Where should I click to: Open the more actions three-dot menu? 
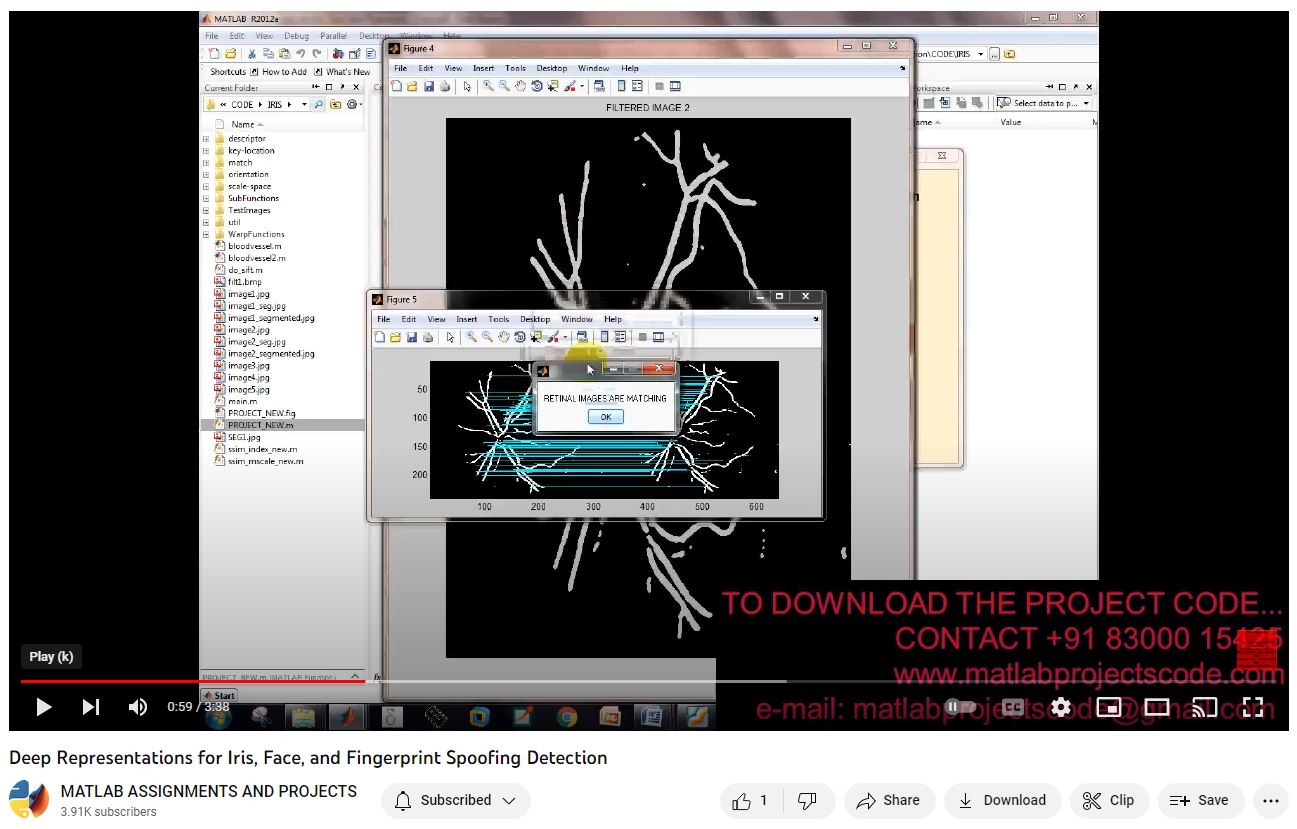pyautogui.click(x=1271, y=800)
